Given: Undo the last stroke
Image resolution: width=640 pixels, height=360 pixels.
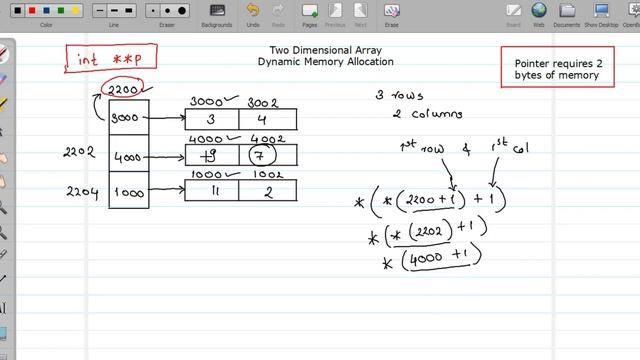Looking at the screenshot, I should pos(253,15).
